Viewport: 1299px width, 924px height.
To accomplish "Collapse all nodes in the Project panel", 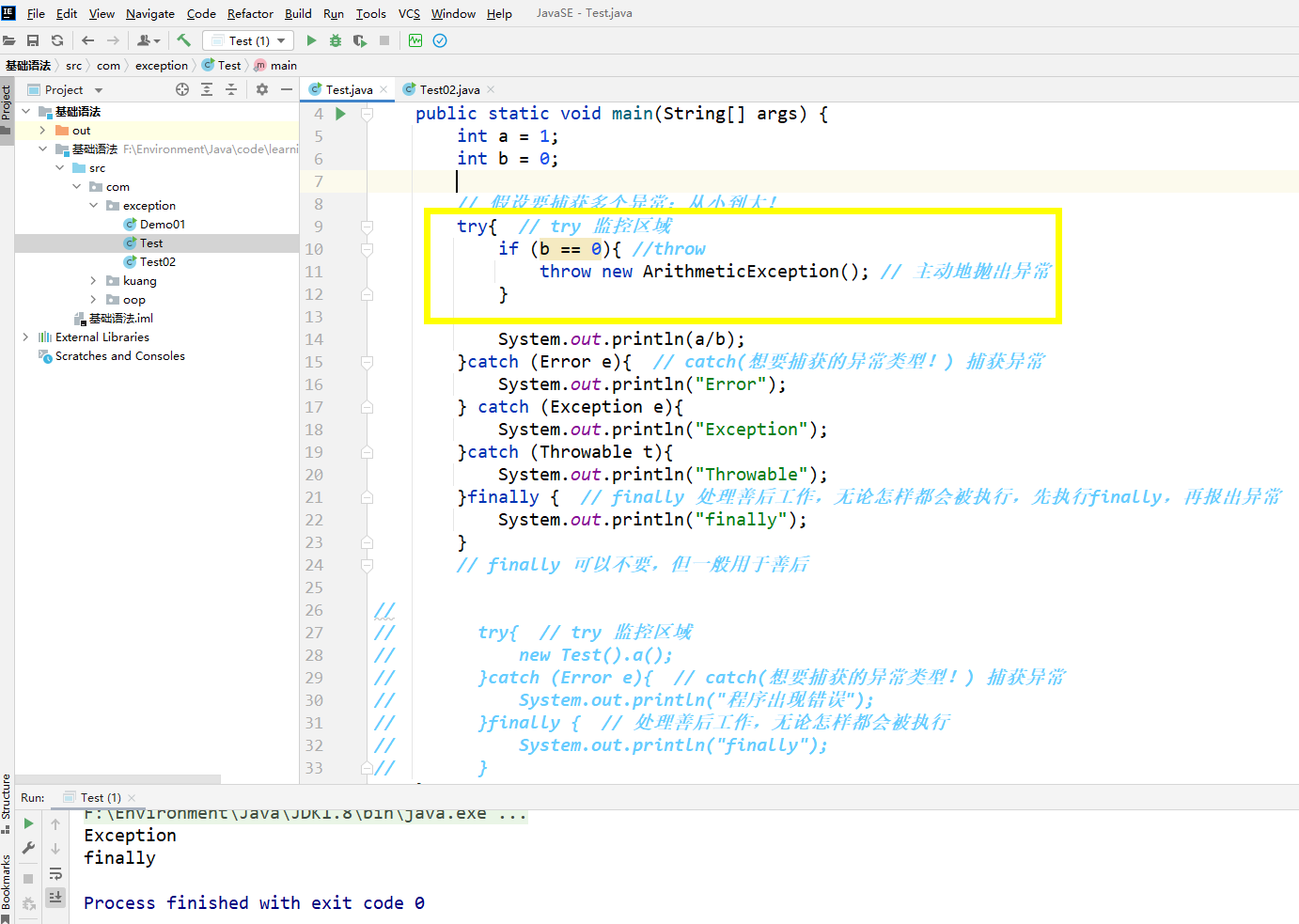I will coord(231,89).
